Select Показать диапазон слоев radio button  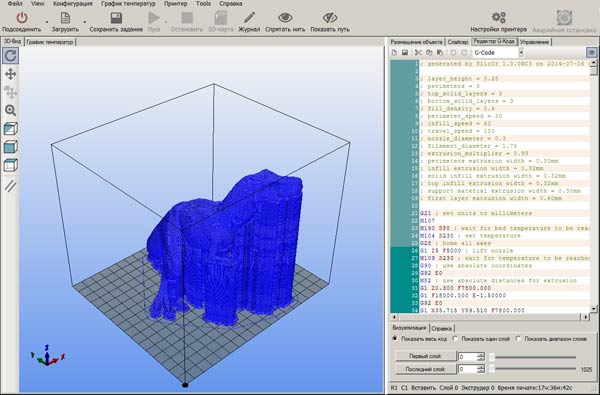coord(518,339)
